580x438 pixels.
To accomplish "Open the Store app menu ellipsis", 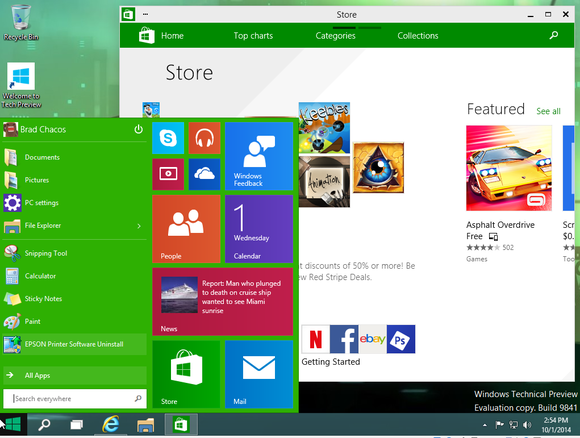I will click(145, 14).
